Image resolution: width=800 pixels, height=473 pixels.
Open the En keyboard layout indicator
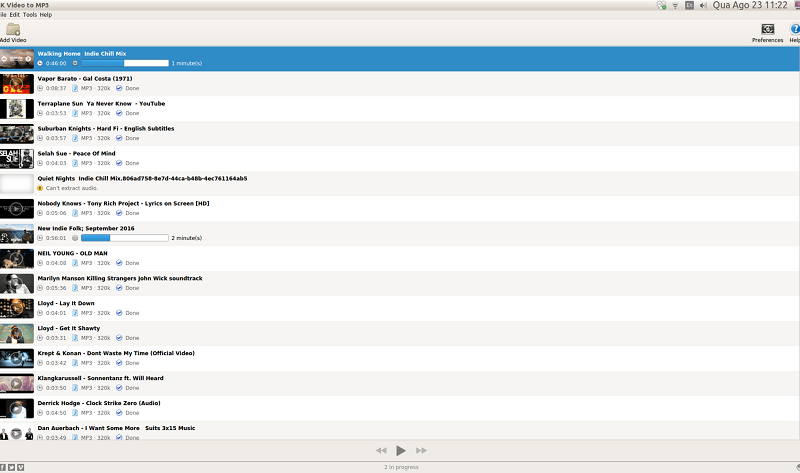pos(689,5)
